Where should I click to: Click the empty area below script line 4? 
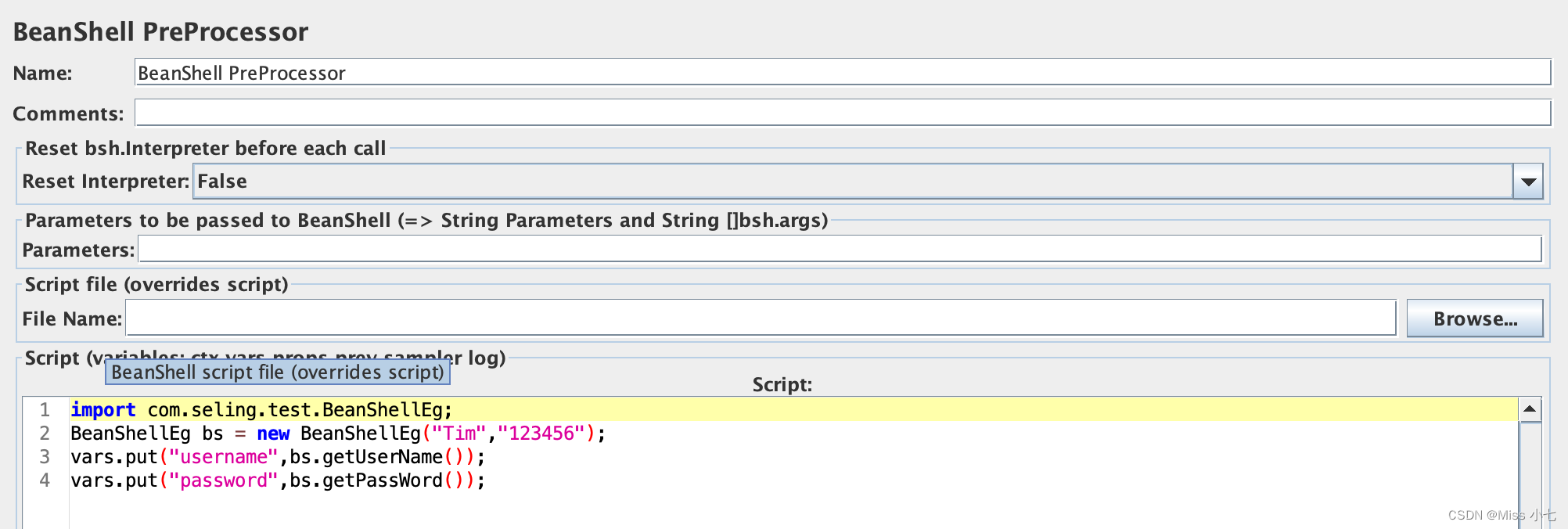[x=793, y=510]
